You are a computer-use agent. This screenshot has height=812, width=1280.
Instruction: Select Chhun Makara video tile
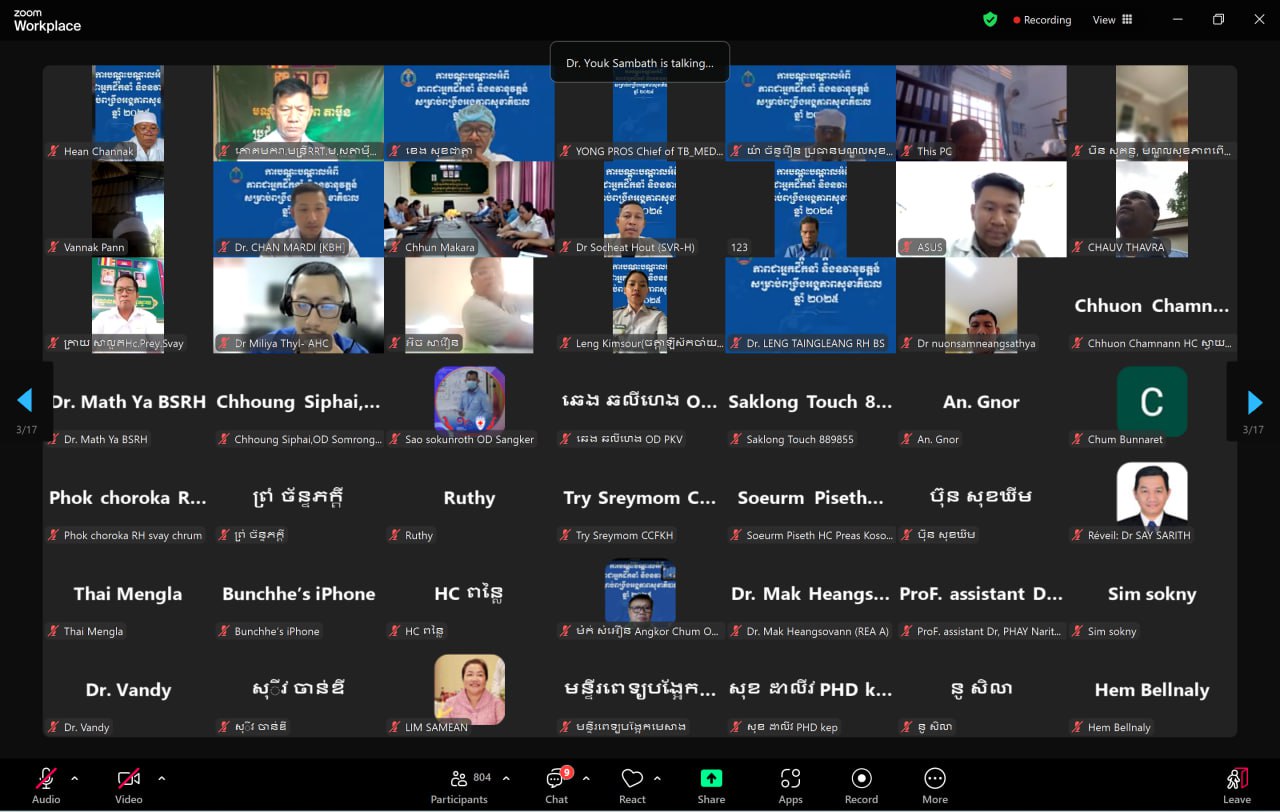(469, 209)
